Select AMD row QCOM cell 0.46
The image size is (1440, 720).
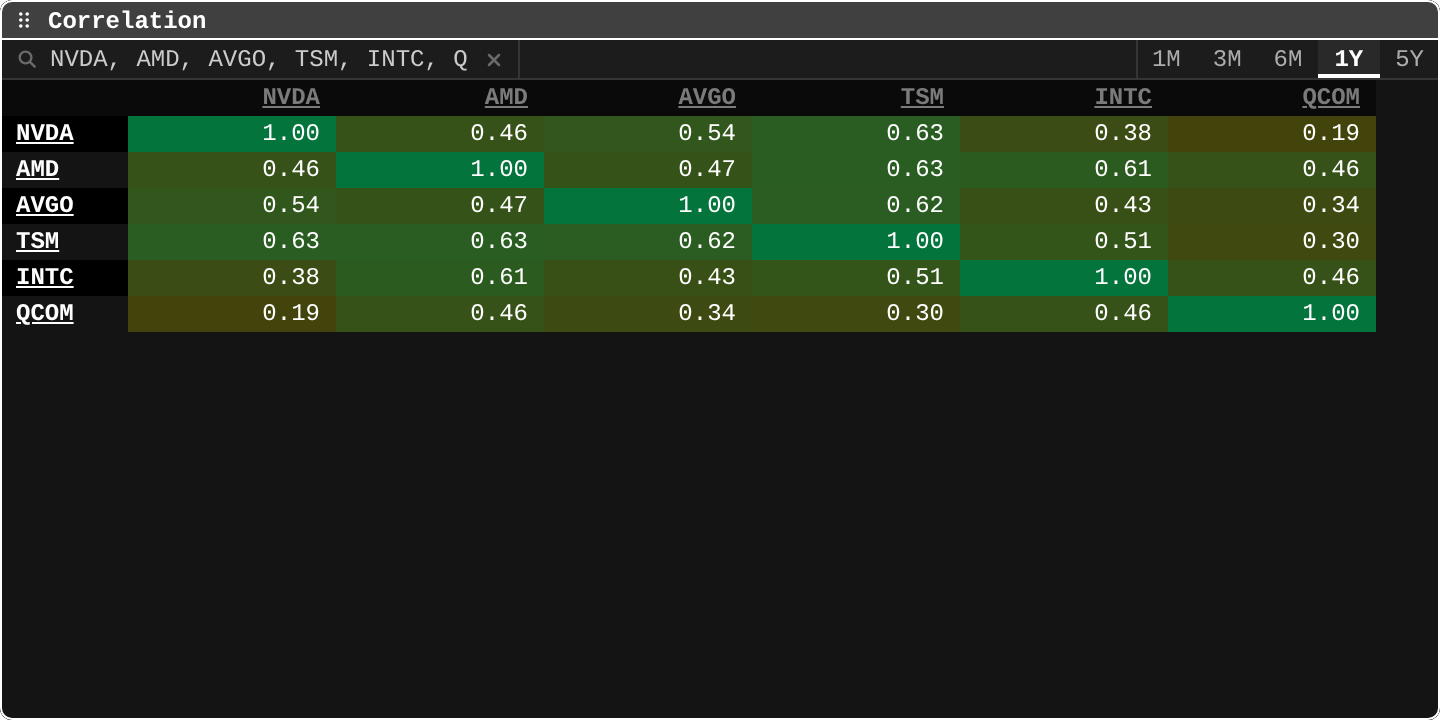click(x=1272, y=170)
